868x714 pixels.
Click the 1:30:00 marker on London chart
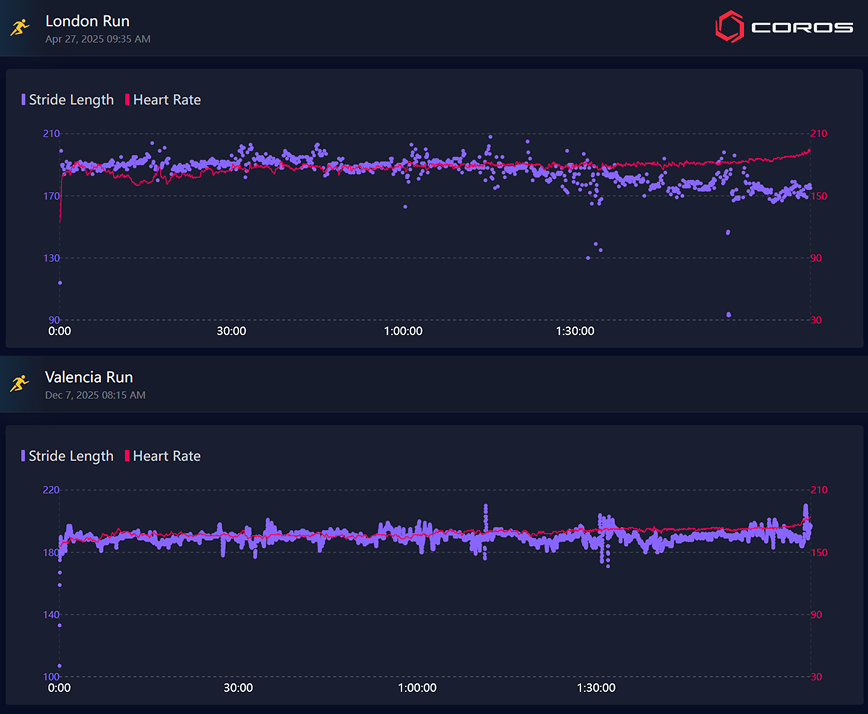(x=575, y=331)
